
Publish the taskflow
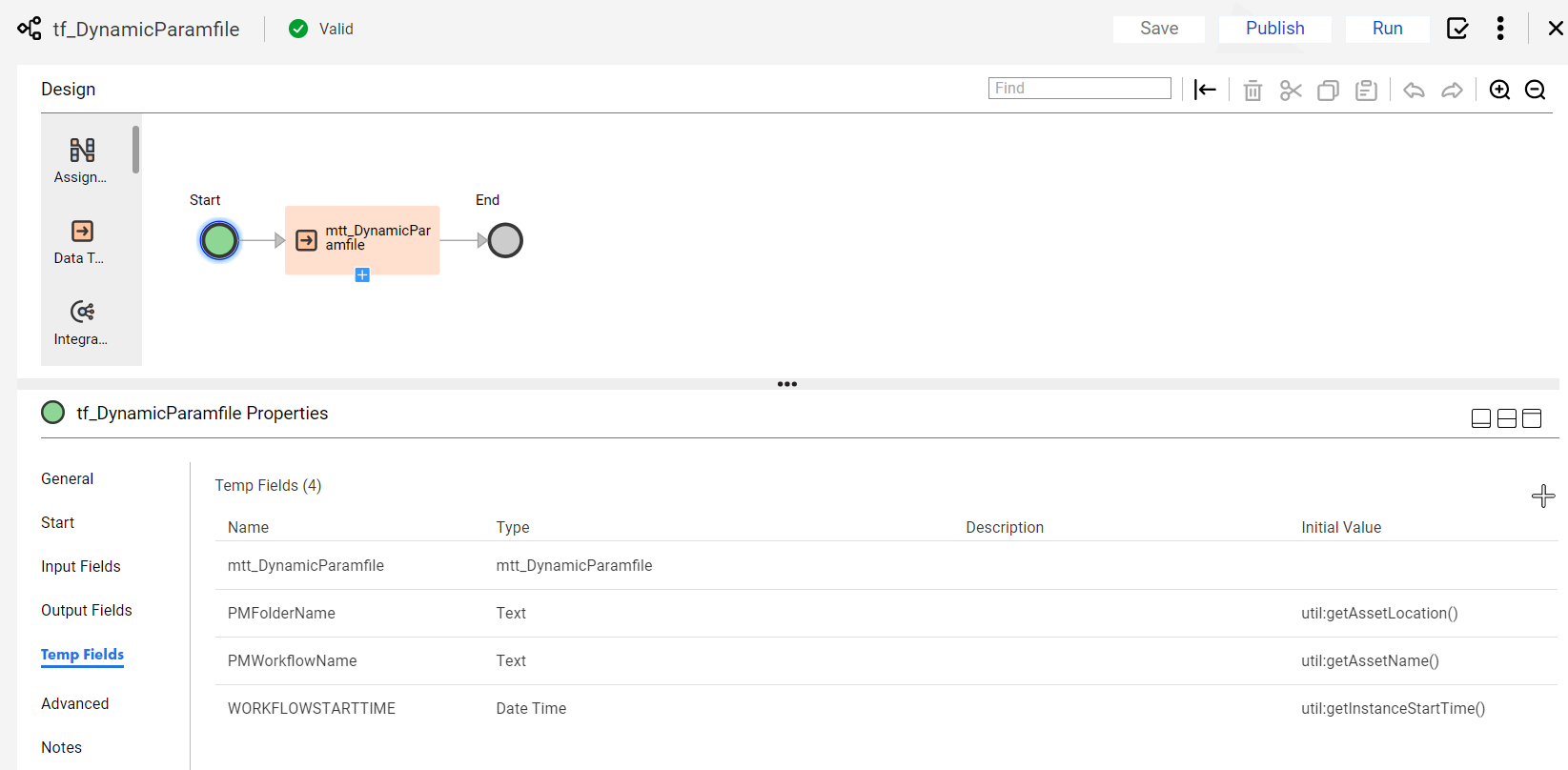[1275, 29]
